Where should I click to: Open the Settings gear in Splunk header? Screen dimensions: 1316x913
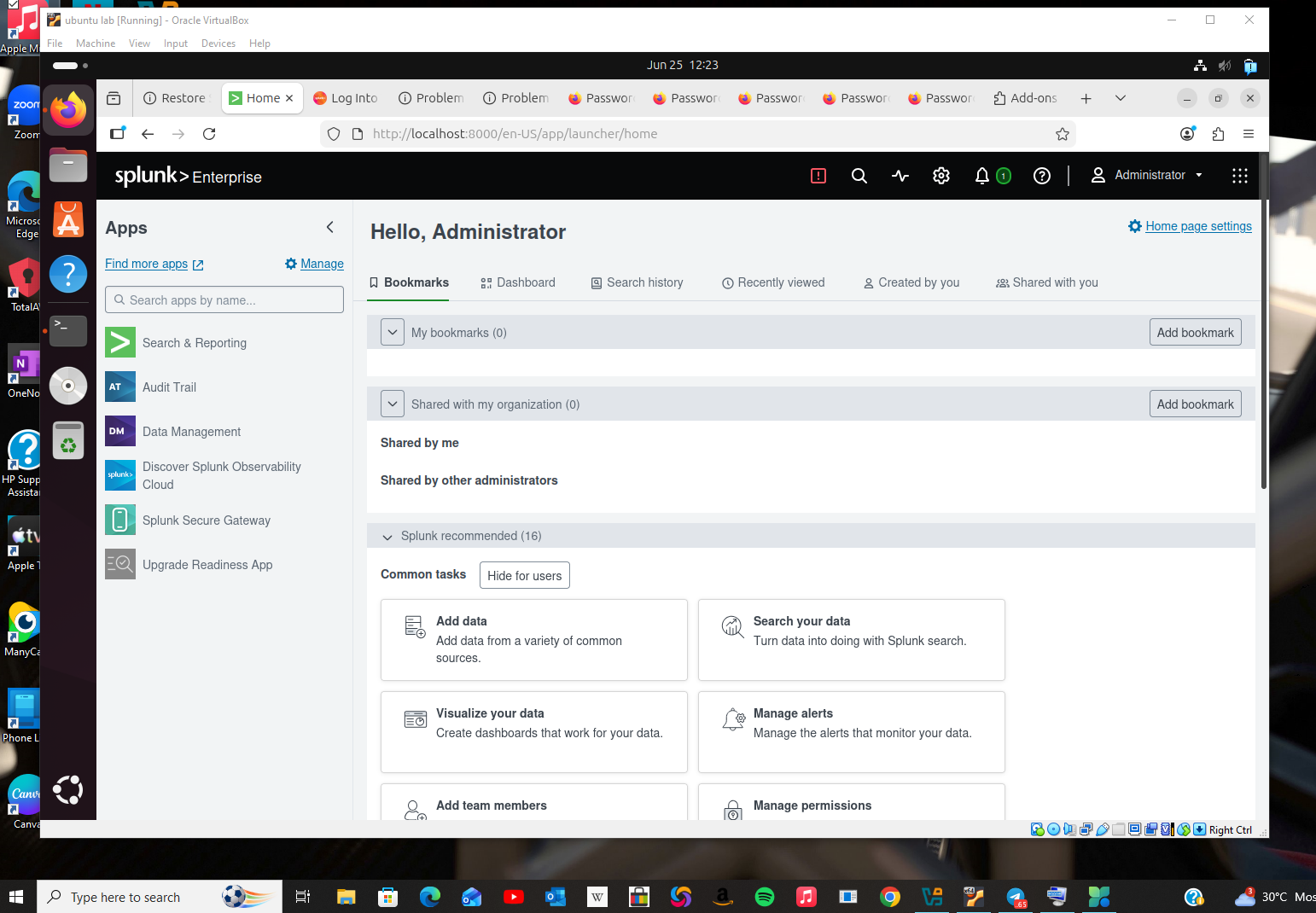pyautogui.click(x=940, y=176)
